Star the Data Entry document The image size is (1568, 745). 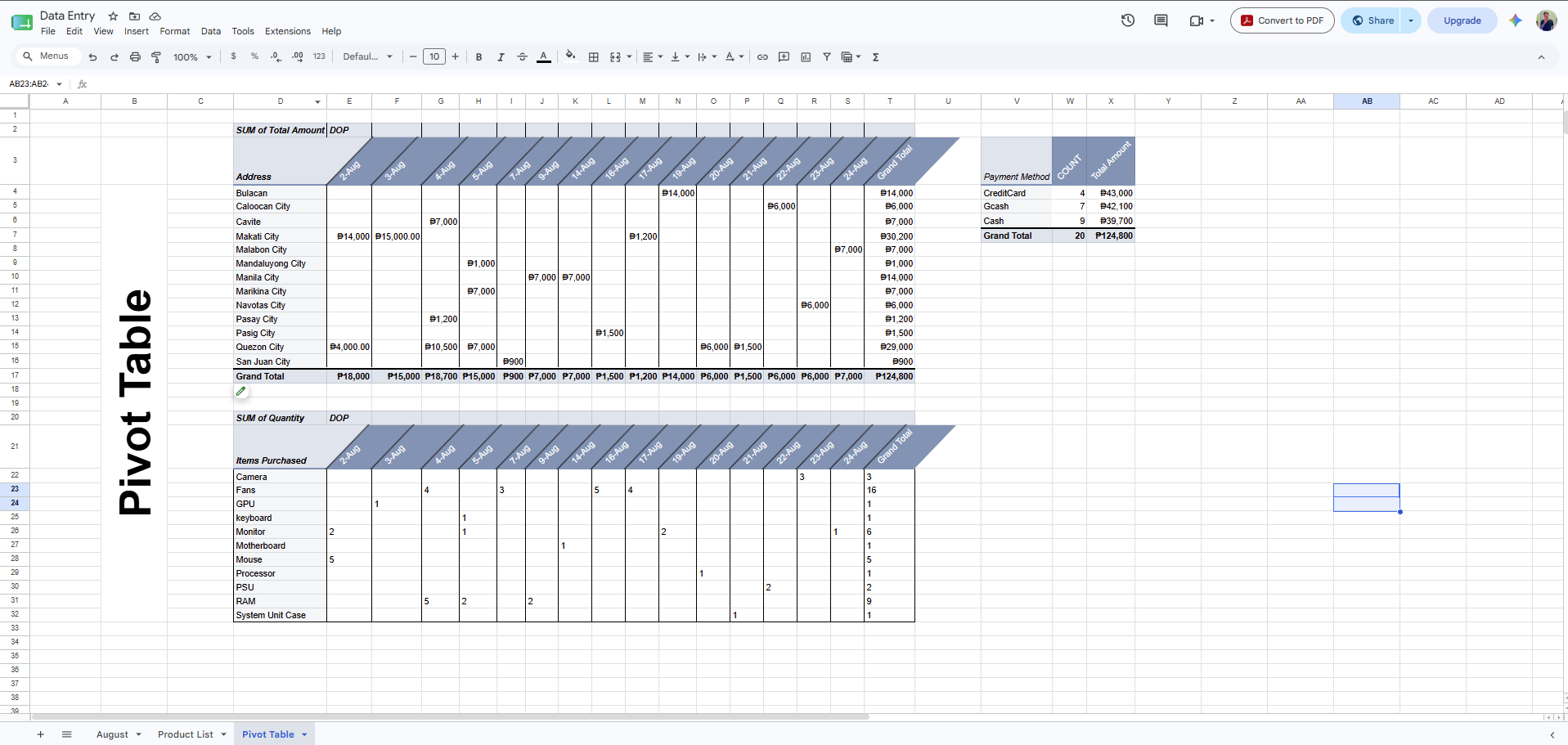(x=113, y=16)
